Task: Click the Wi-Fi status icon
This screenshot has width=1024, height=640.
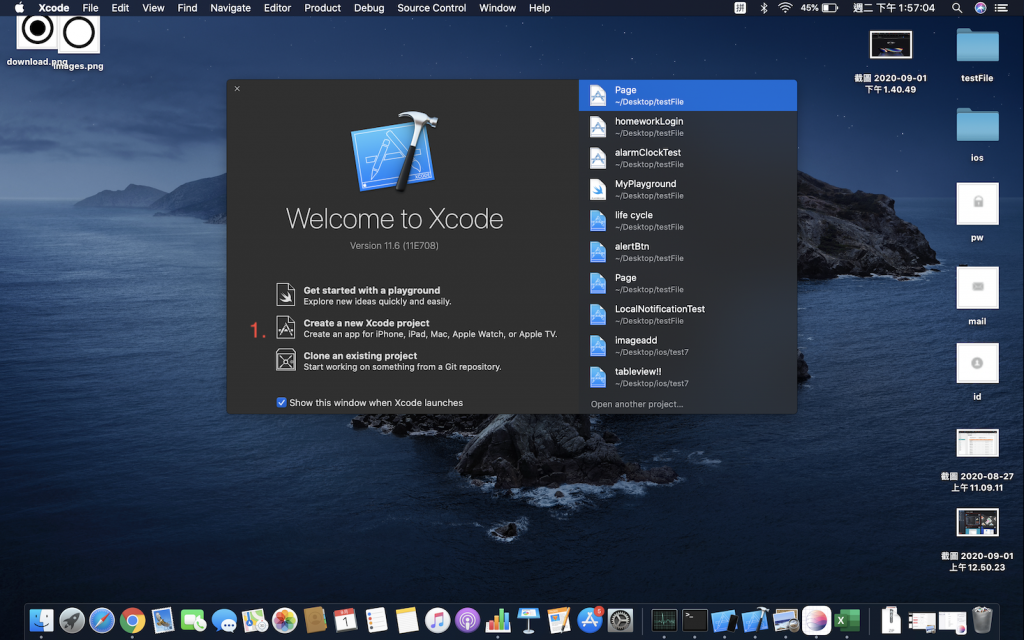Action: pyautogui.click(x=786, y=8)
